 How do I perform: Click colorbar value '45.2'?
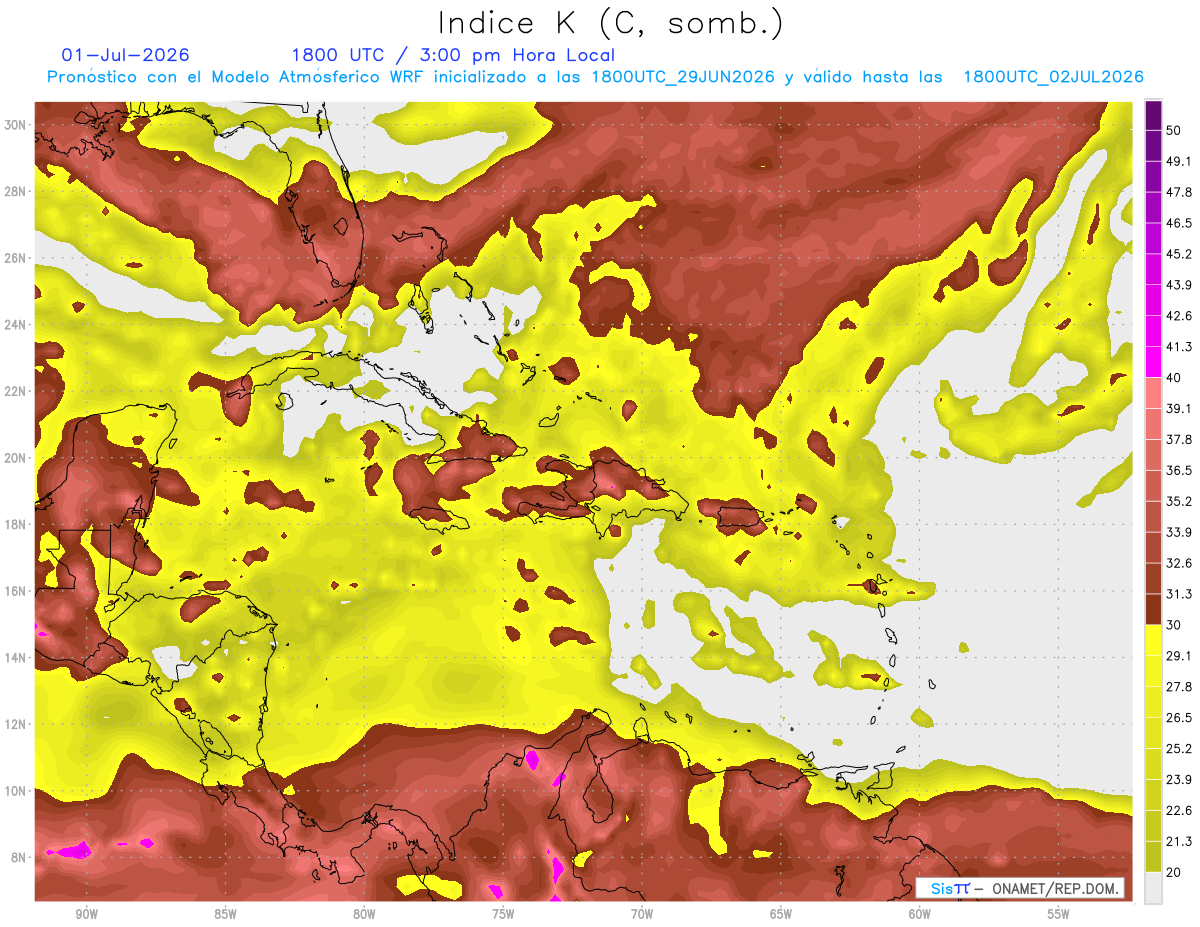click(1181, 254)
